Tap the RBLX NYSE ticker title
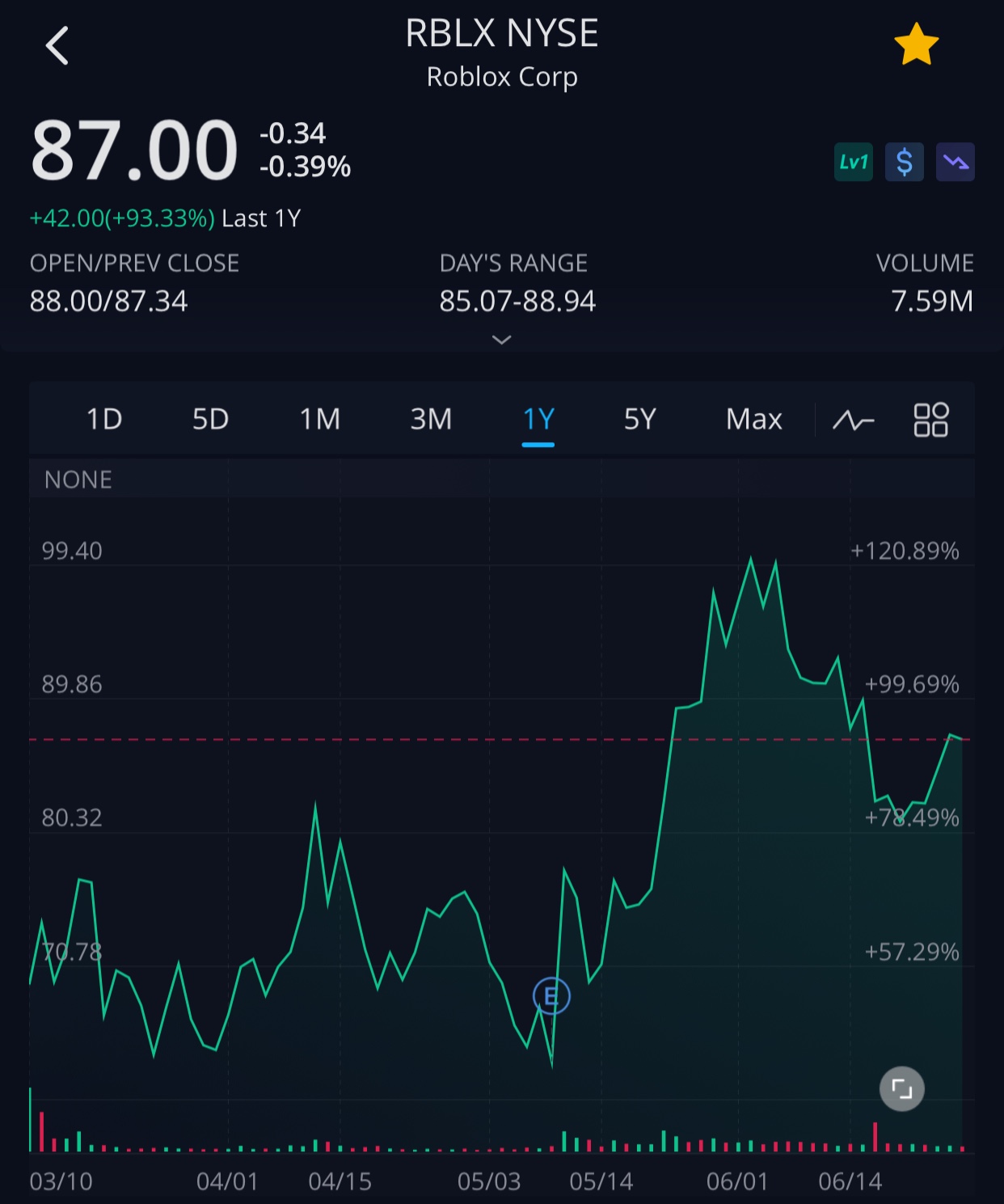The width and height of the screenshot is (1004, 1204). click(x=502, y=33)
